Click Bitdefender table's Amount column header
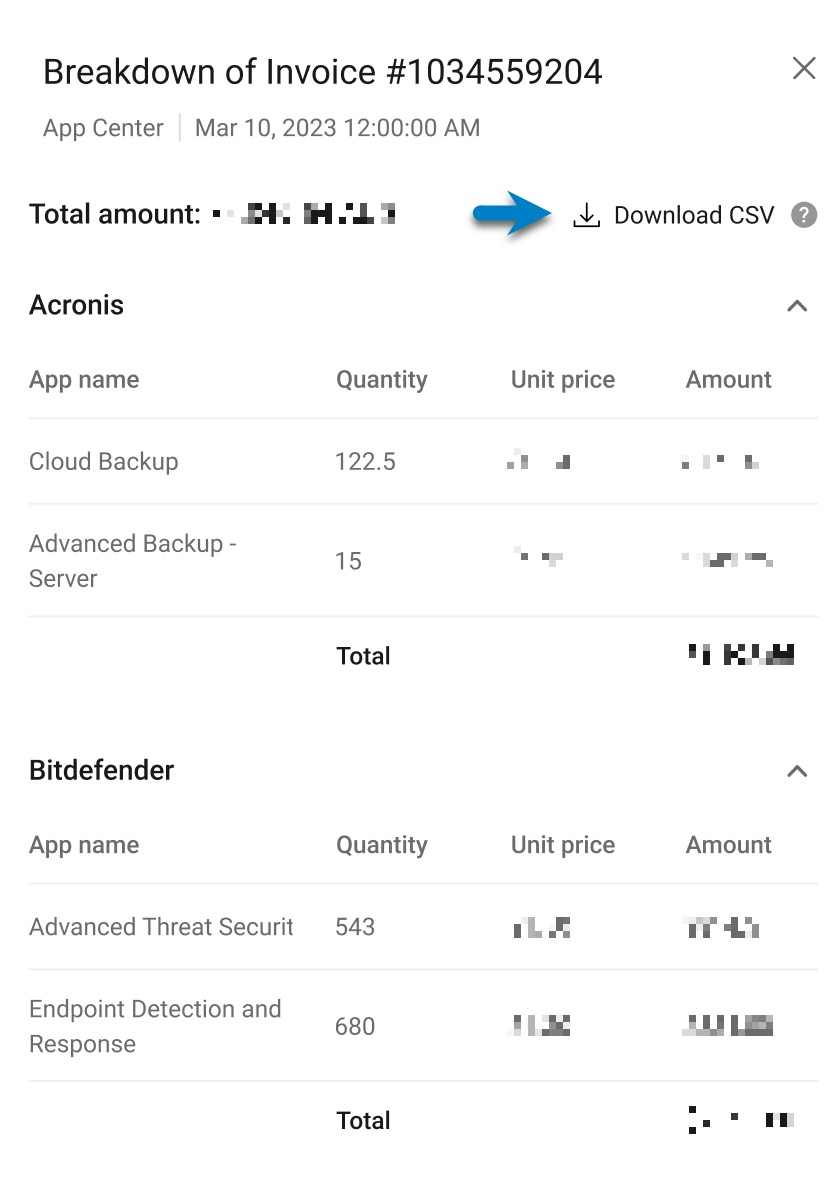 (x=729, y=845)
